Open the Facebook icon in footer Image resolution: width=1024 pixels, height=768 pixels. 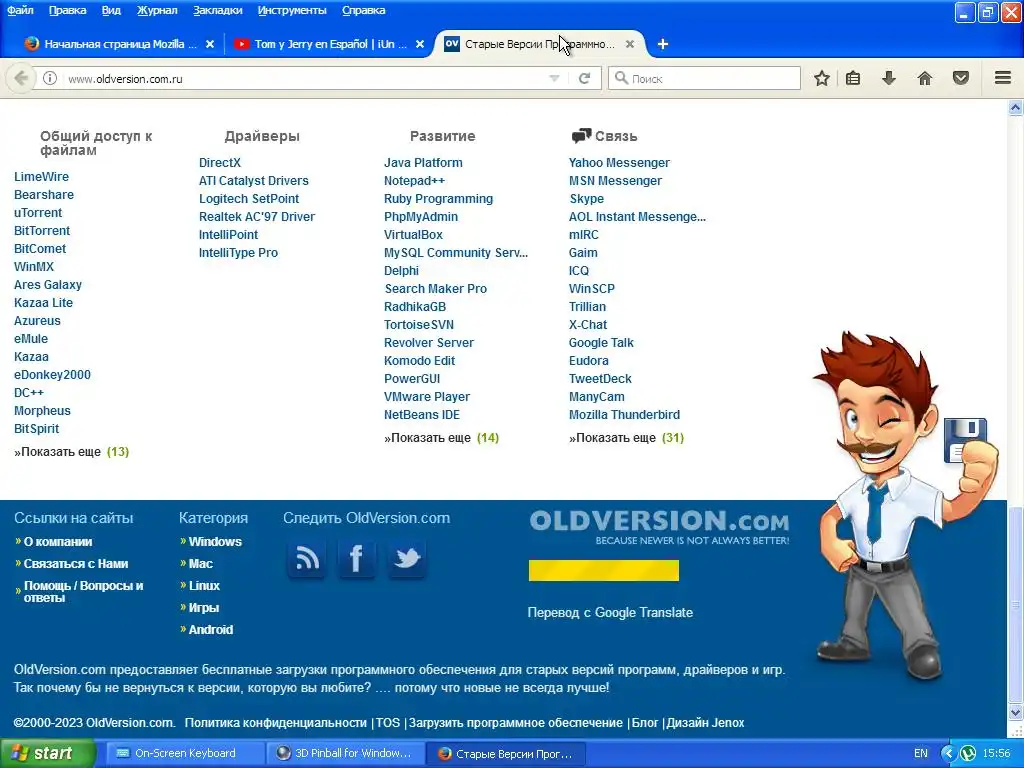tap(357, 559)
